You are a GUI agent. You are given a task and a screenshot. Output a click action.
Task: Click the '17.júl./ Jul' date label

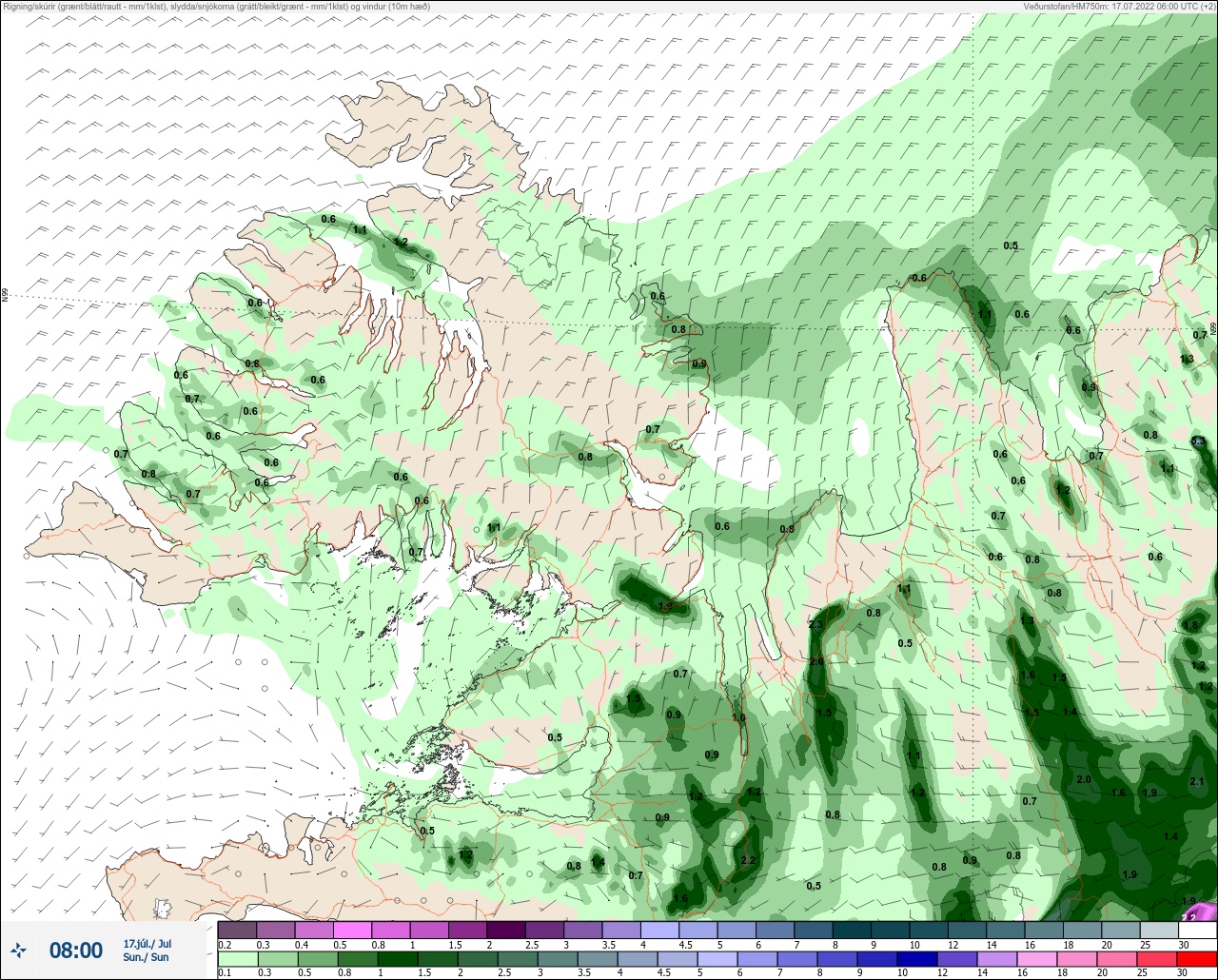(x=147, y=944)
